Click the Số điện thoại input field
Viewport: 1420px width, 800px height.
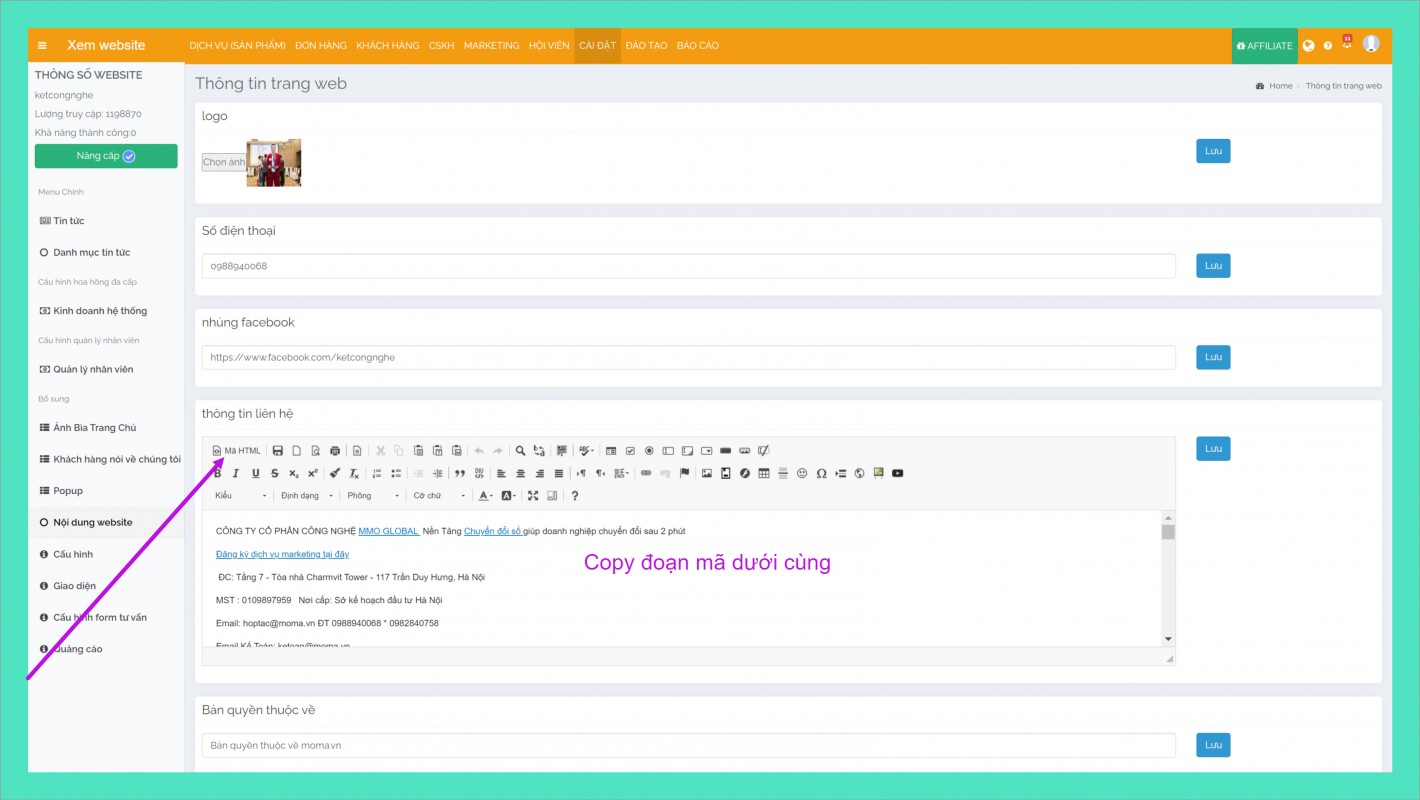pos(688,266)
